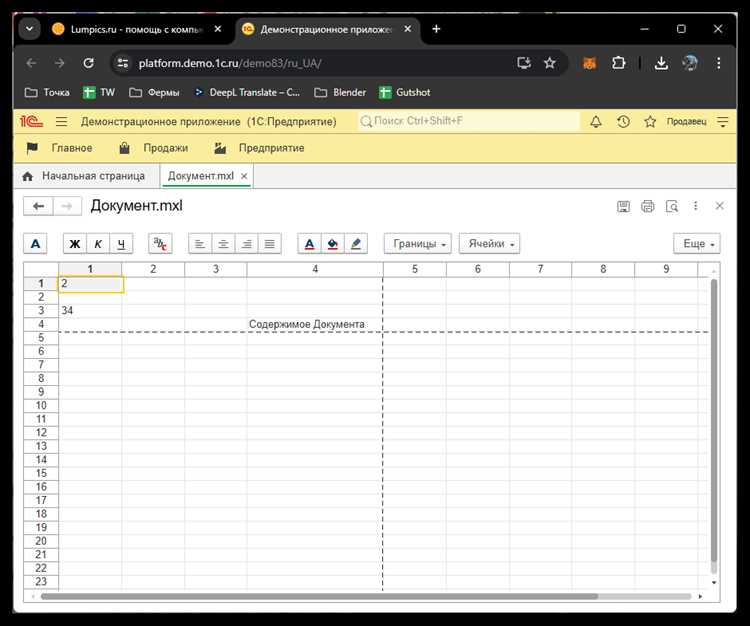Switch to Начальная страница tab

pos(84,176)
